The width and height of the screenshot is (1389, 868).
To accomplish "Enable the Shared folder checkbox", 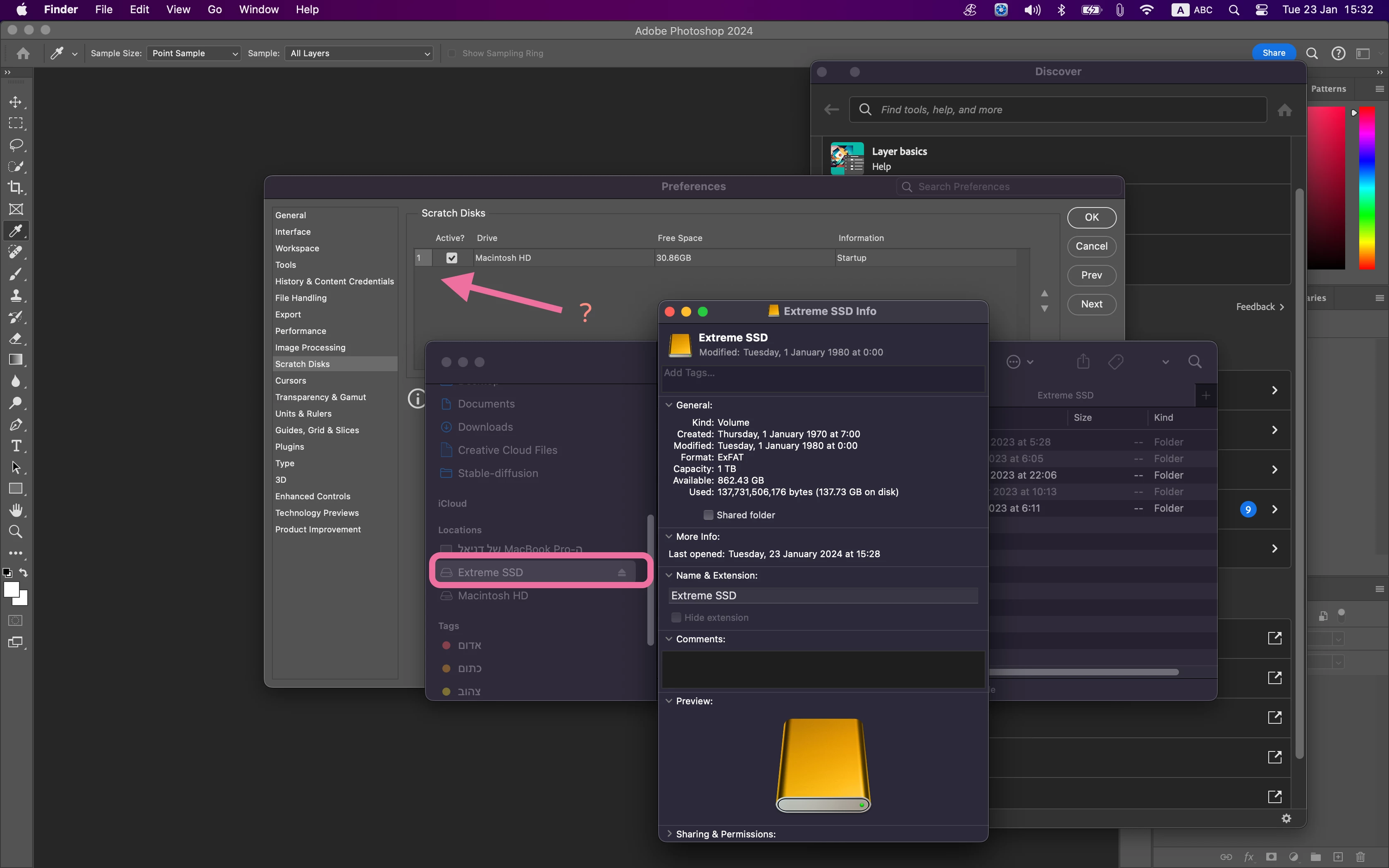I will coord(708,515).
